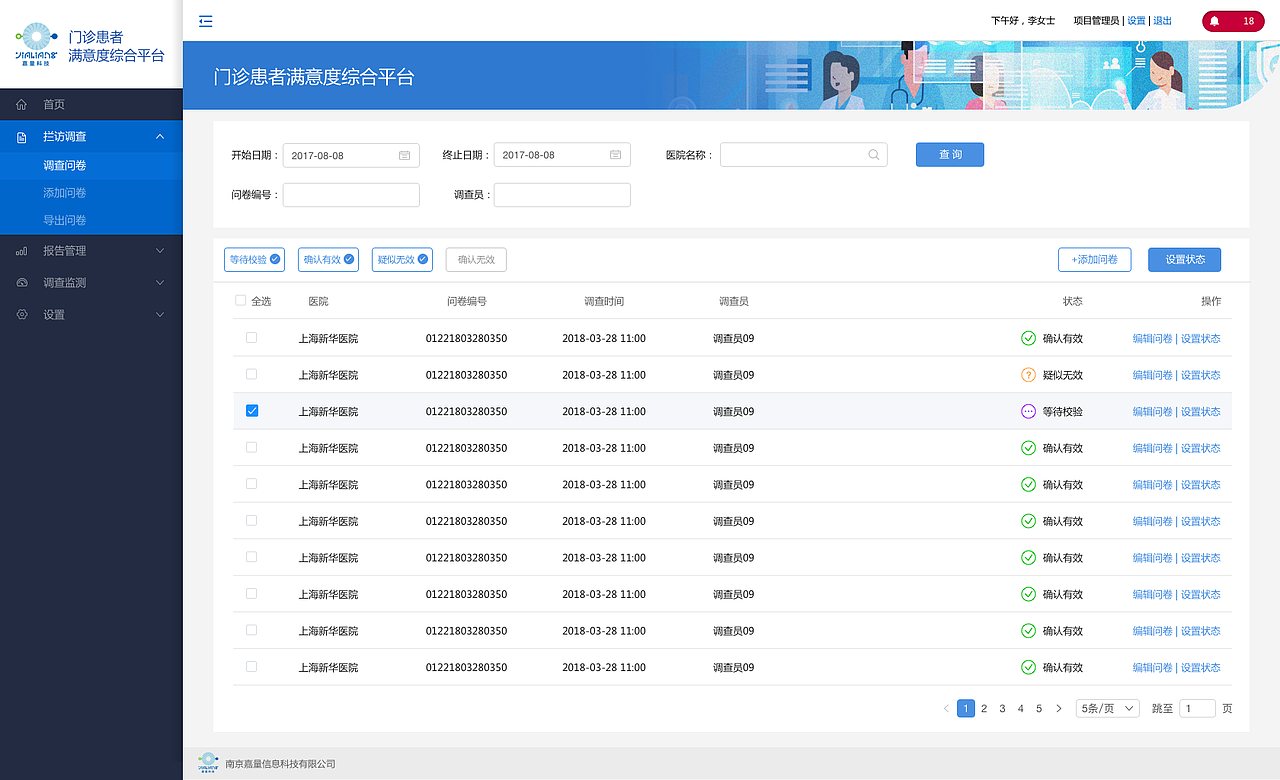Click the 查询 search button

pos(950,155)
